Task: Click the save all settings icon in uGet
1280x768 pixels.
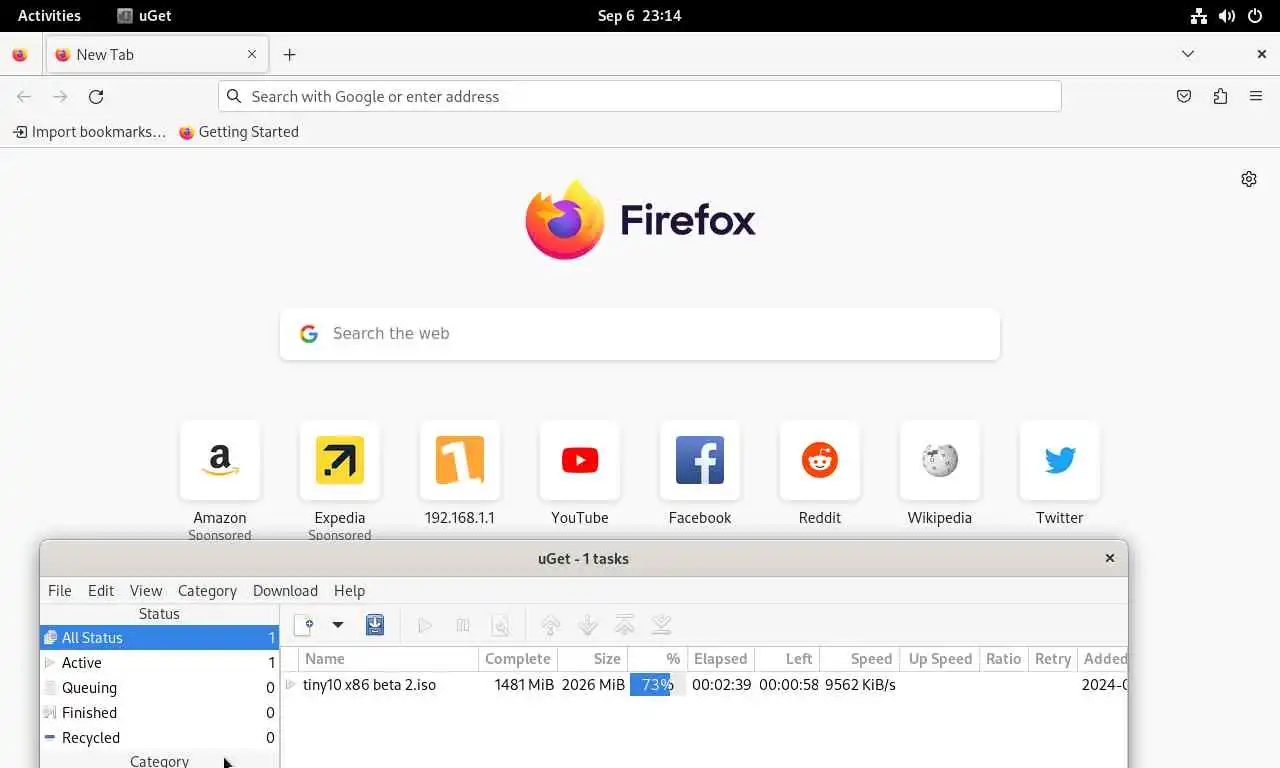Action: coord(375,625)
